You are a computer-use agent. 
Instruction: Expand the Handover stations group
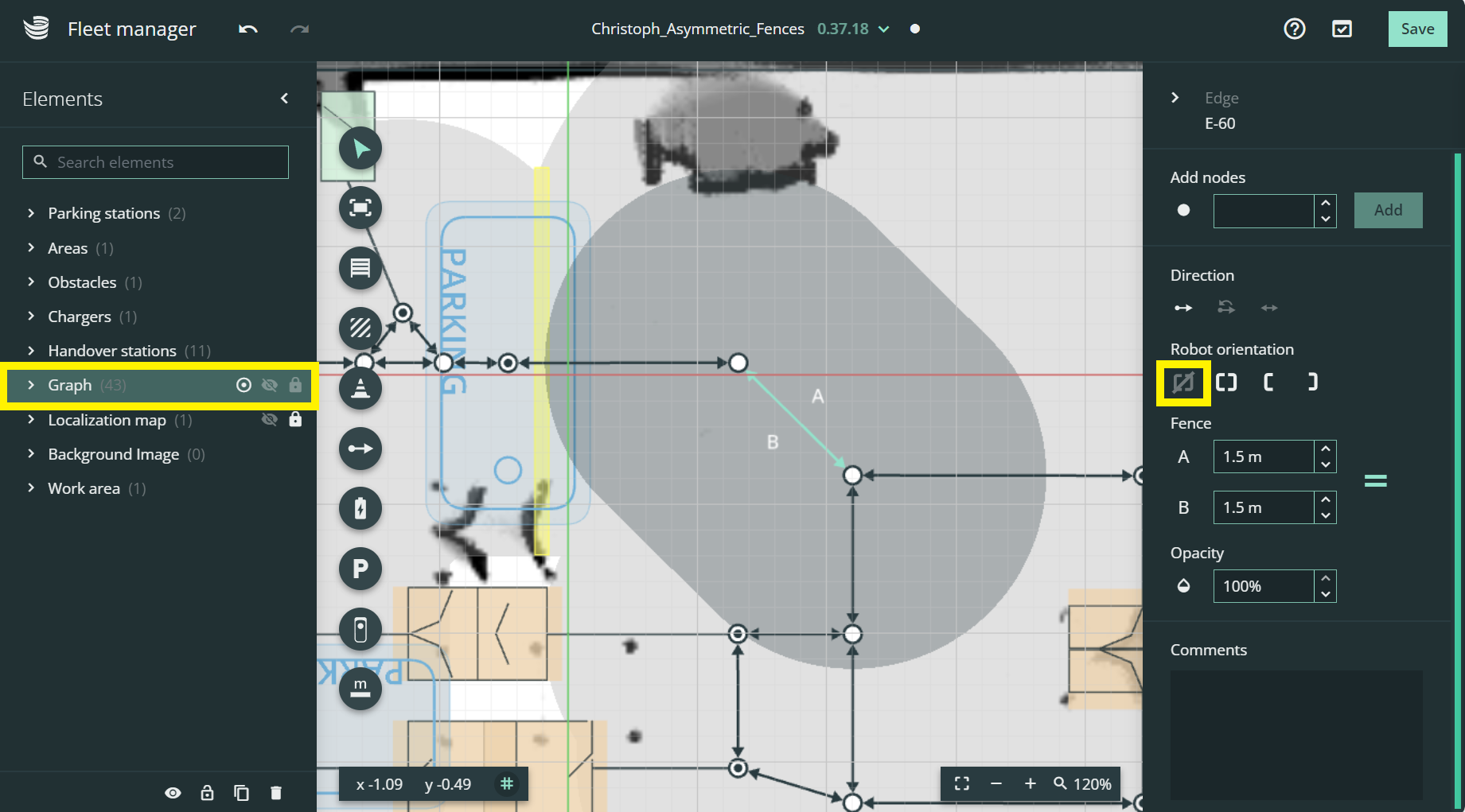[31, 351]
